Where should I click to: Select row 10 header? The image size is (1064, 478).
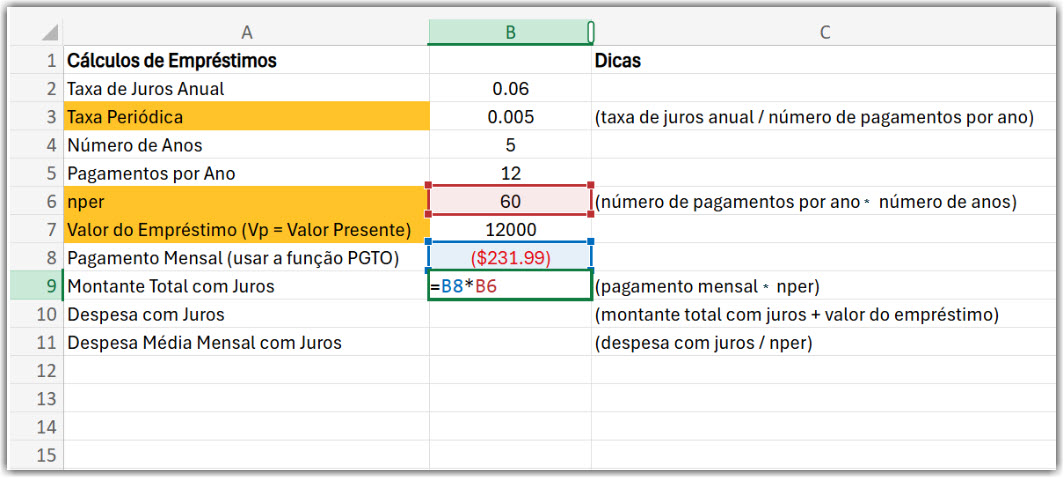35,314
